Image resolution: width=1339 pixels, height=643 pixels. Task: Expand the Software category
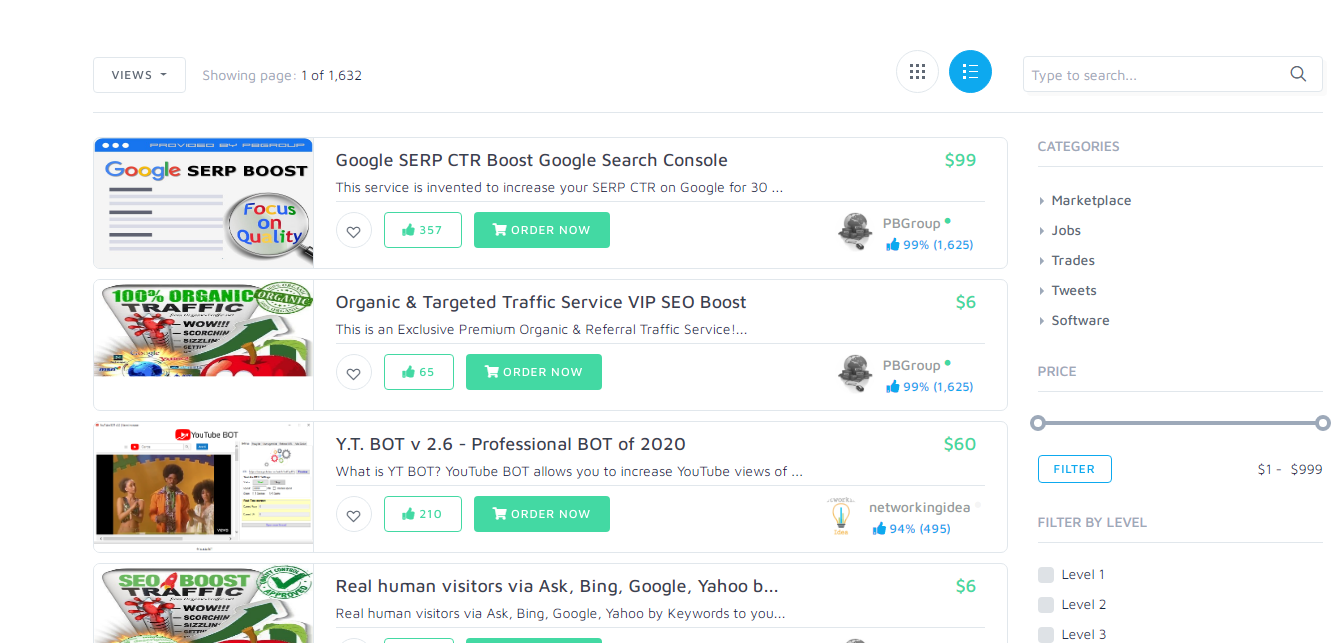1080,321
